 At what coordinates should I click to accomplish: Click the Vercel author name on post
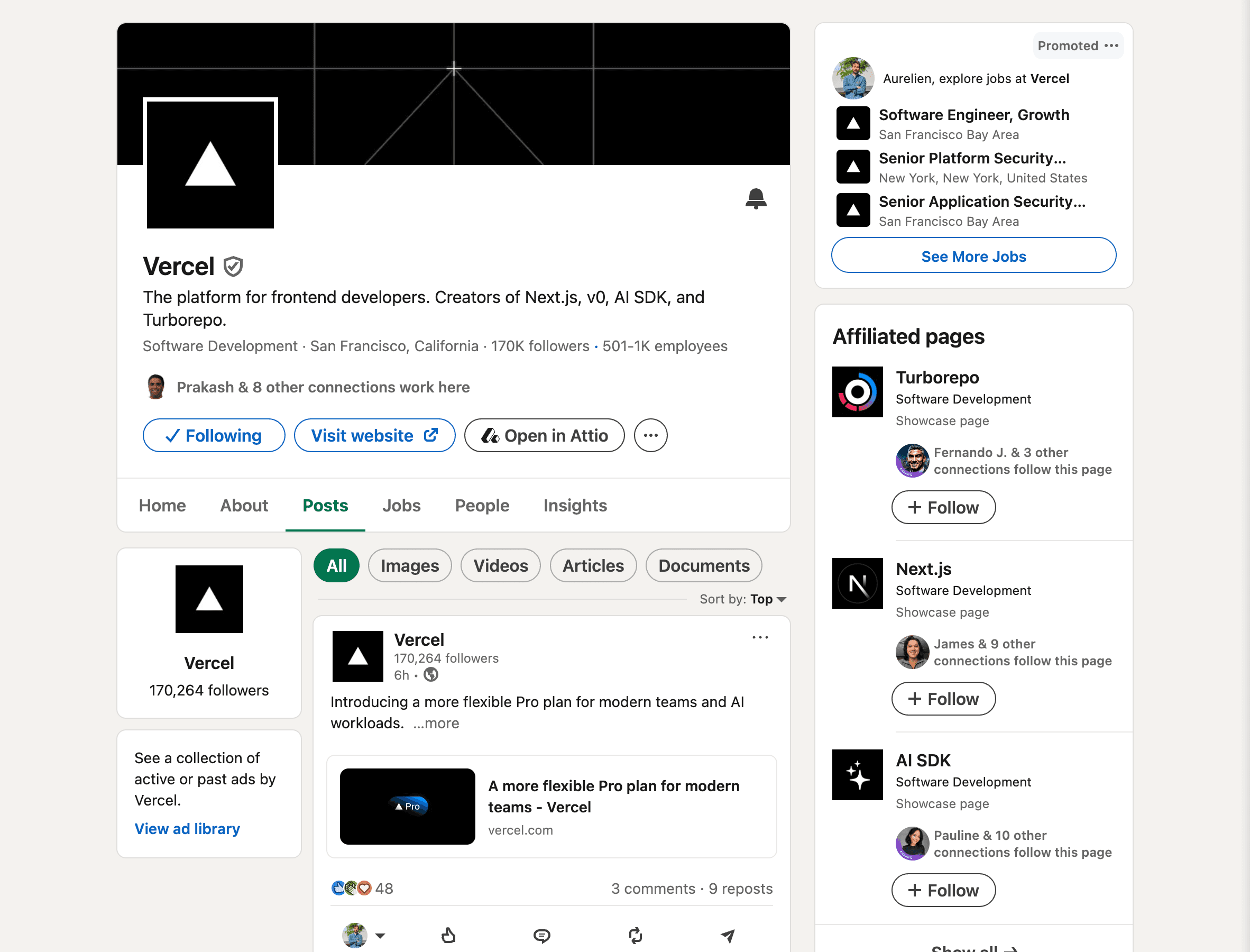click(419, 640)
